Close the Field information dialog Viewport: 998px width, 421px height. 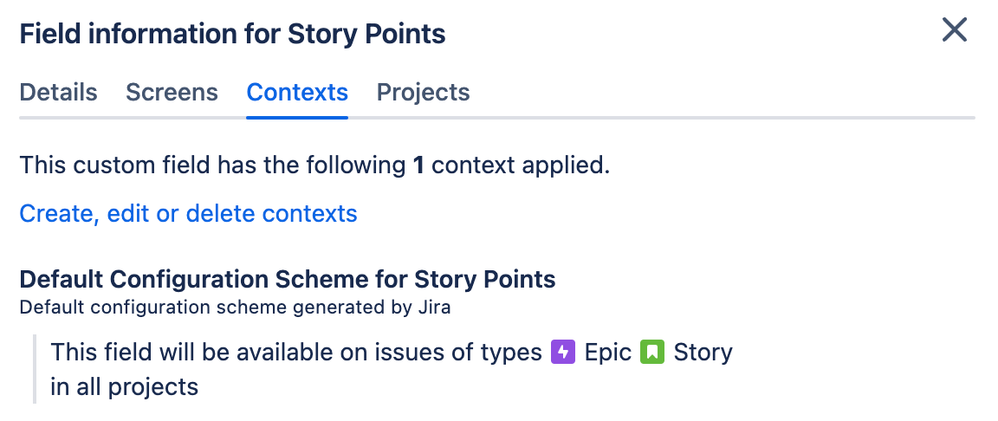point(955,31)
